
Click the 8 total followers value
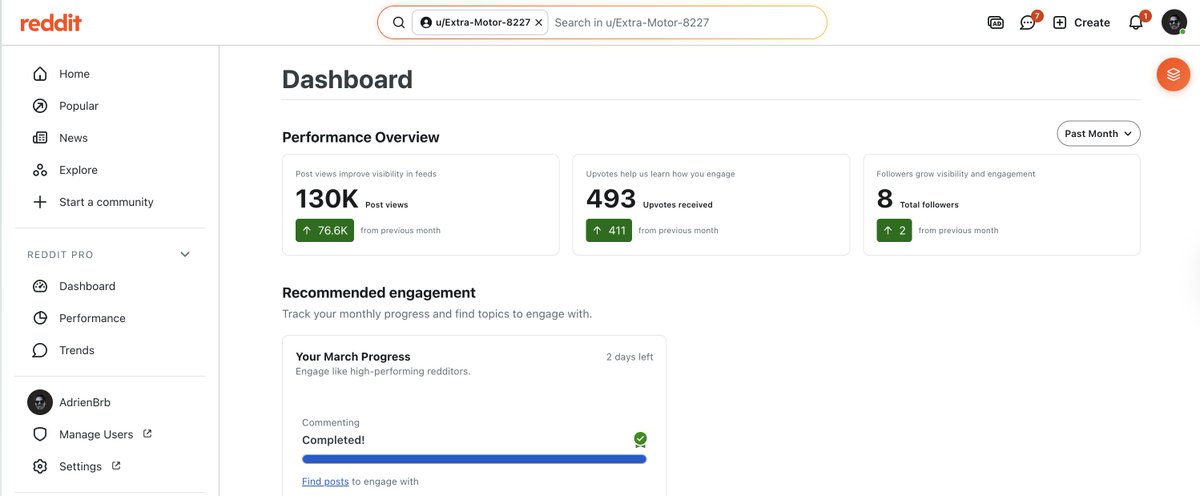click(885, 199)
